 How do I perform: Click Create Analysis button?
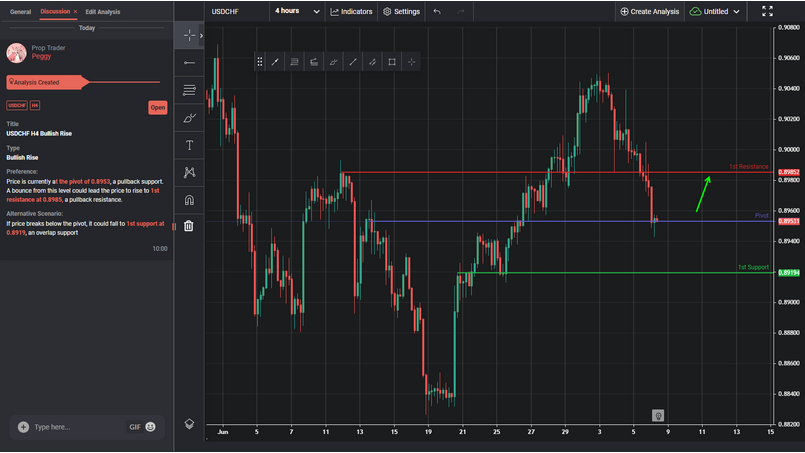click(x=649, y=11)
